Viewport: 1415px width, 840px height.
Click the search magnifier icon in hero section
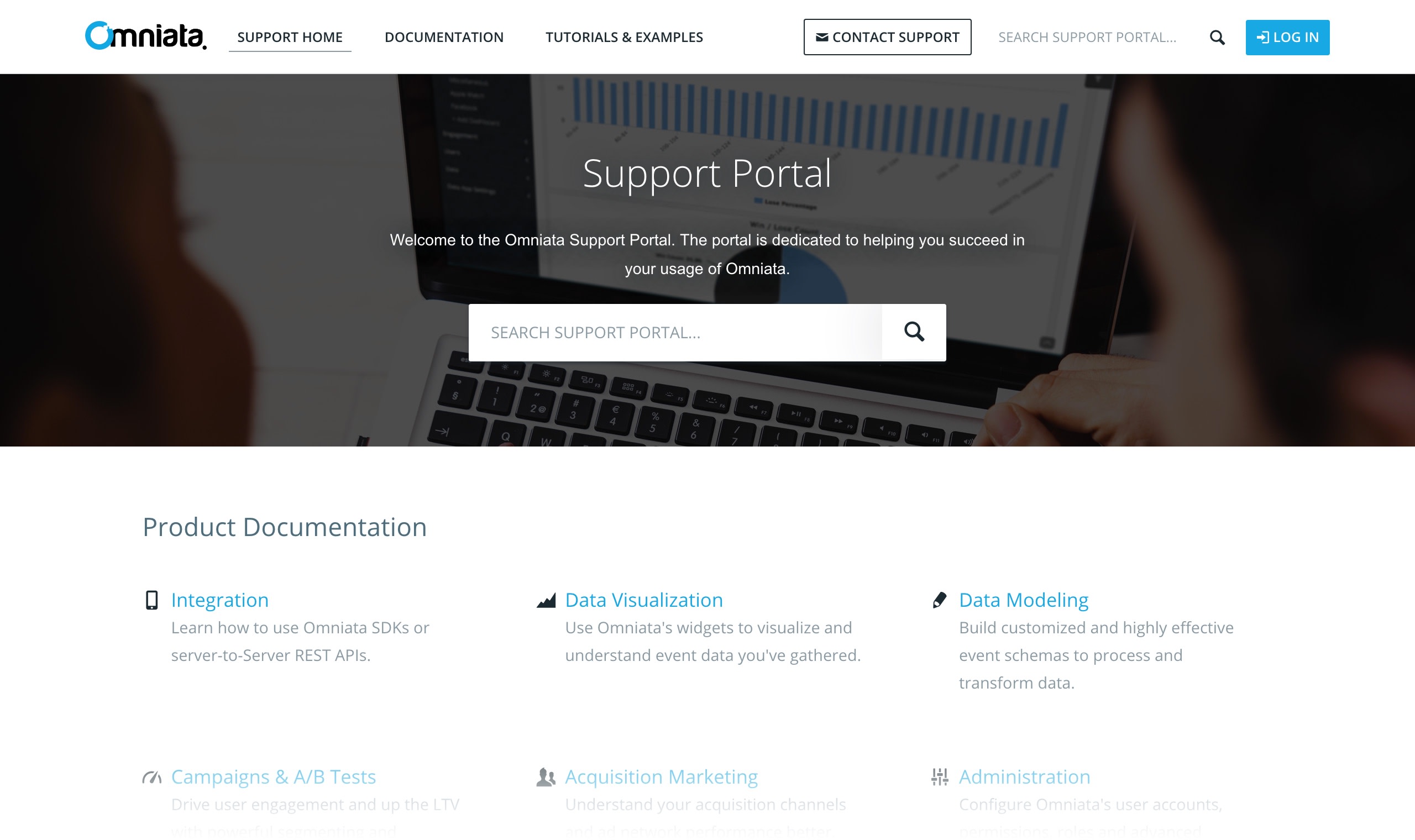[913, 331]
